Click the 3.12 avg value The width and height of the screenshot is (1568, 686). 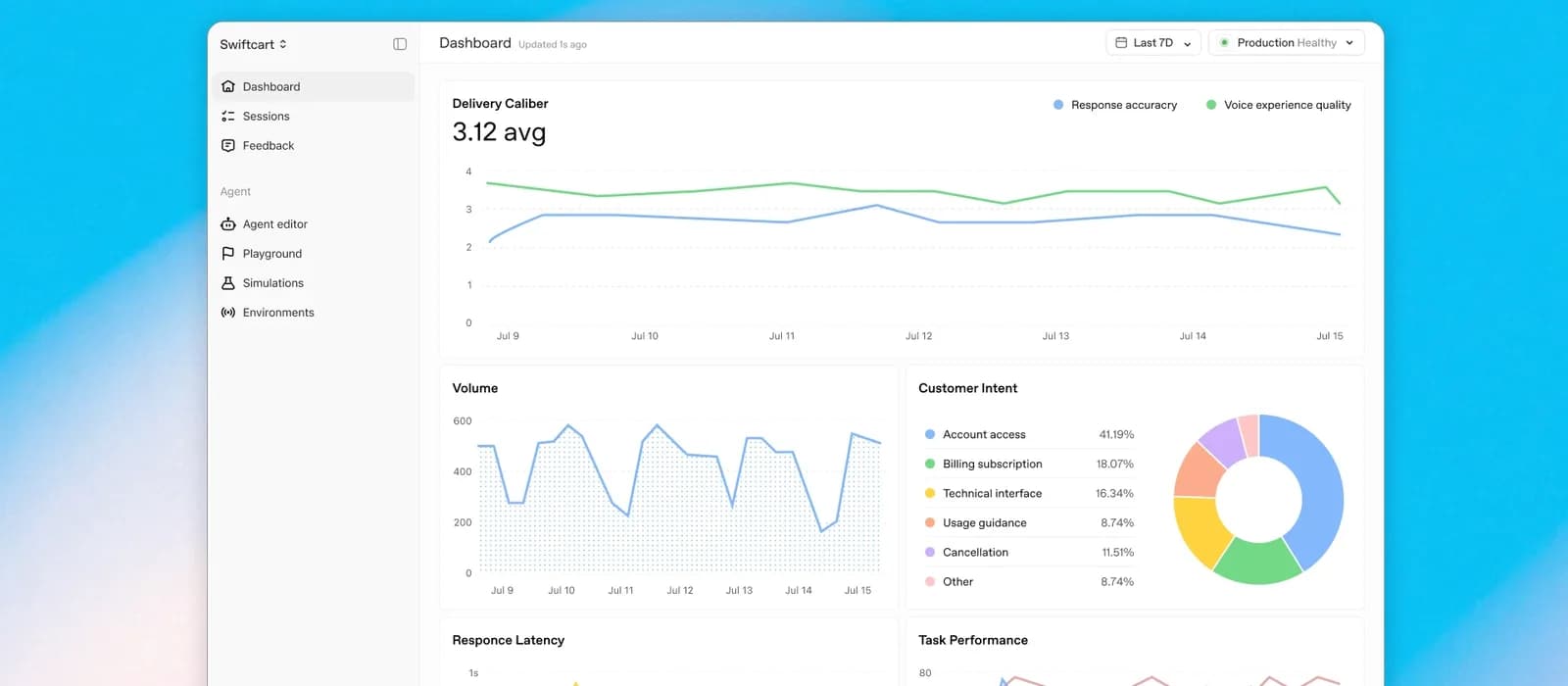(499, 132)
